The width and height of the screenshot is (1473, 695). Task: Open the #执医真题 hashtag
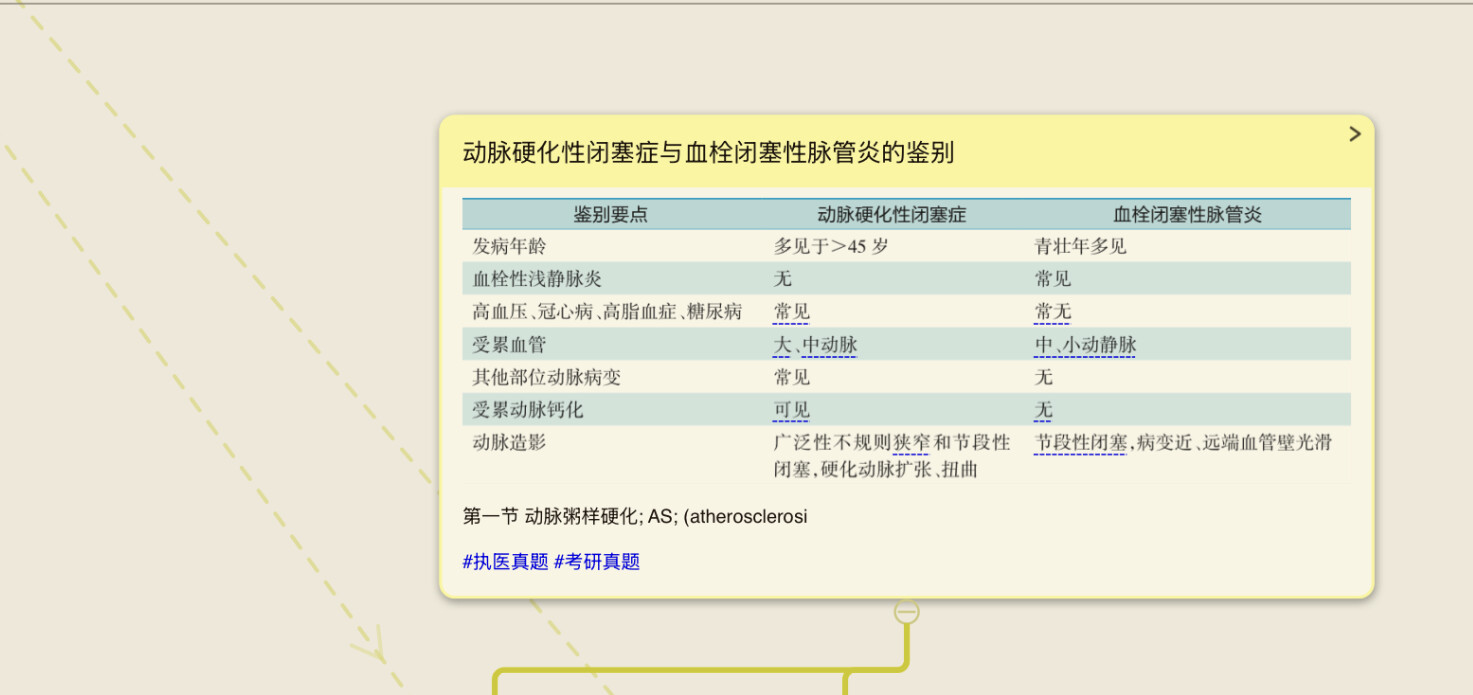coord(505,562)
